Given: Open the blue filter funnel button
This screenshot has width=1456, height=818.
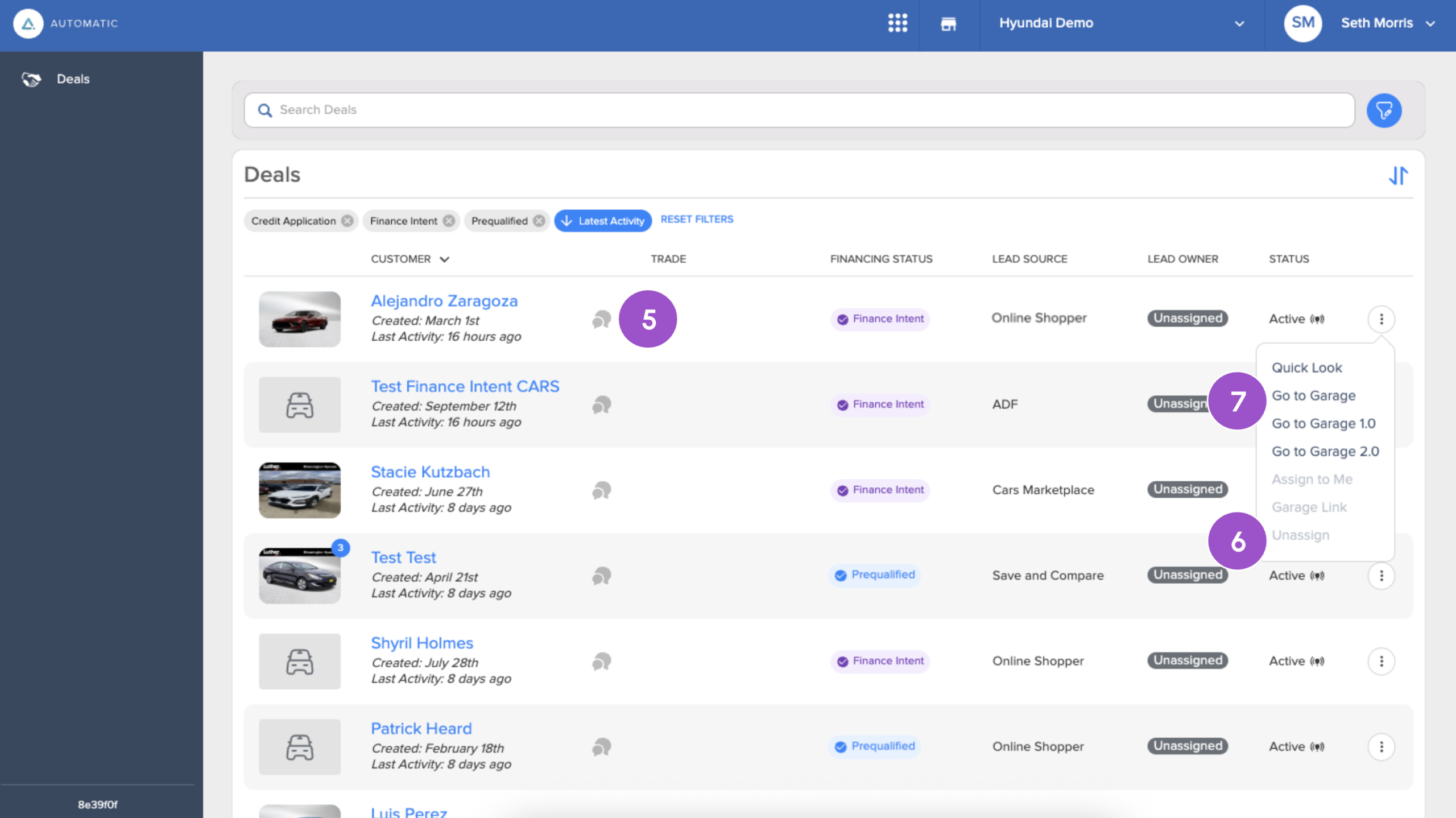Looking at the screenshot, I should (1384, 110).
